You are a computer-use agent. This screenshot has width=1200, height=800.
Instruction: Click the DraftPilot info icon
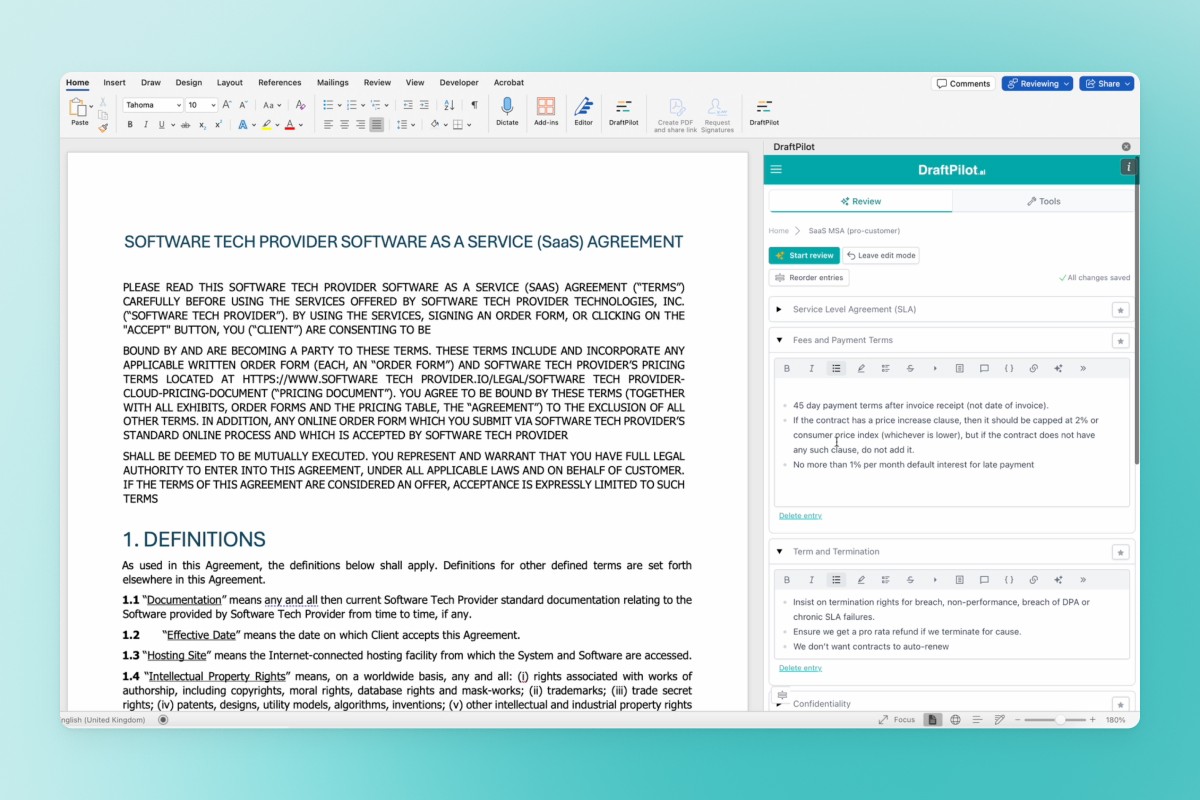(x=1128, y=167)
